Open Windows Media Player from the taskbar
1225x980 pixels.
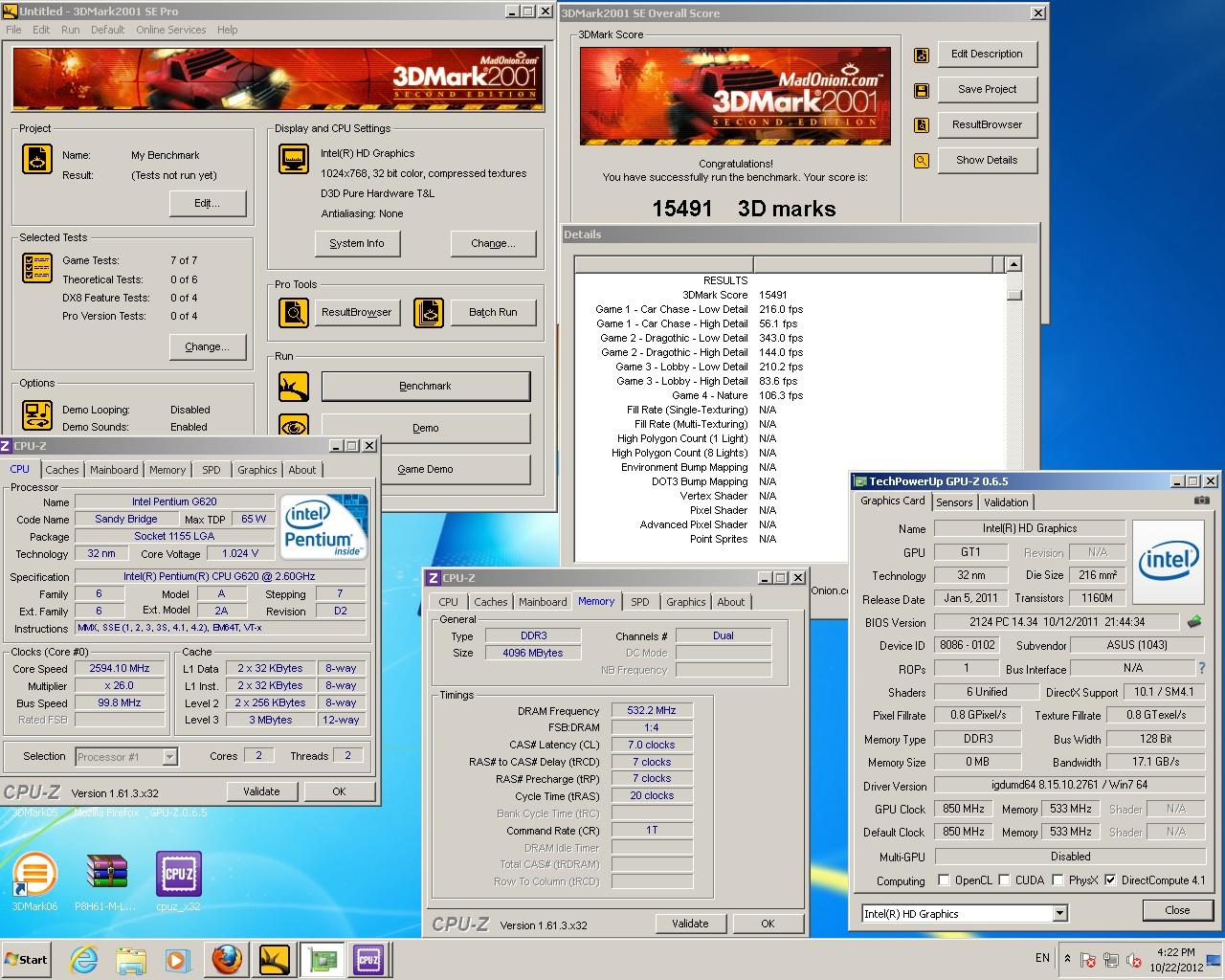(x=177, y=960)
